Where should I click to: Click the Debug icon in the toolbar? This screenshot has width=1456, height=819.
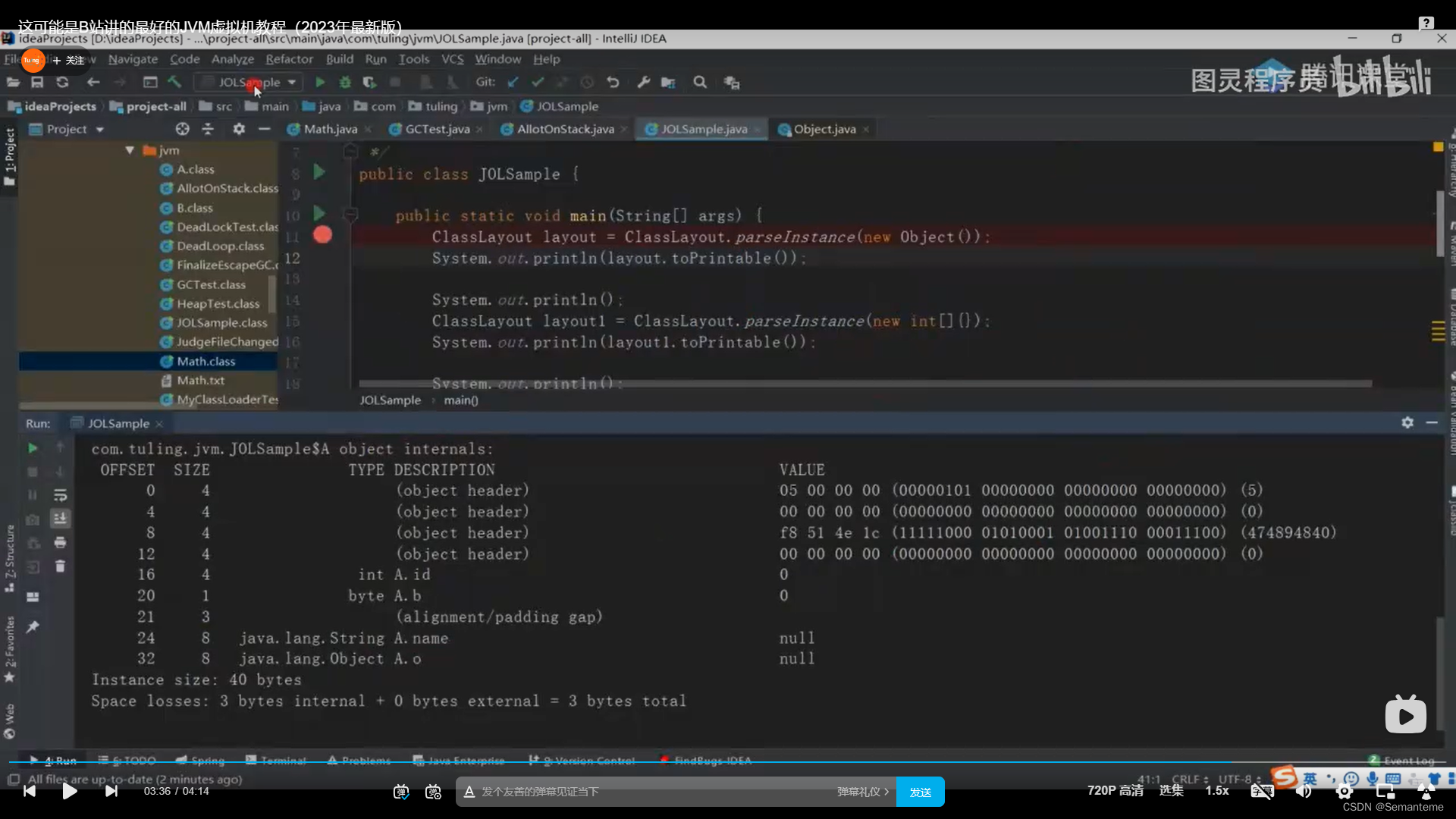click(345, 82)
